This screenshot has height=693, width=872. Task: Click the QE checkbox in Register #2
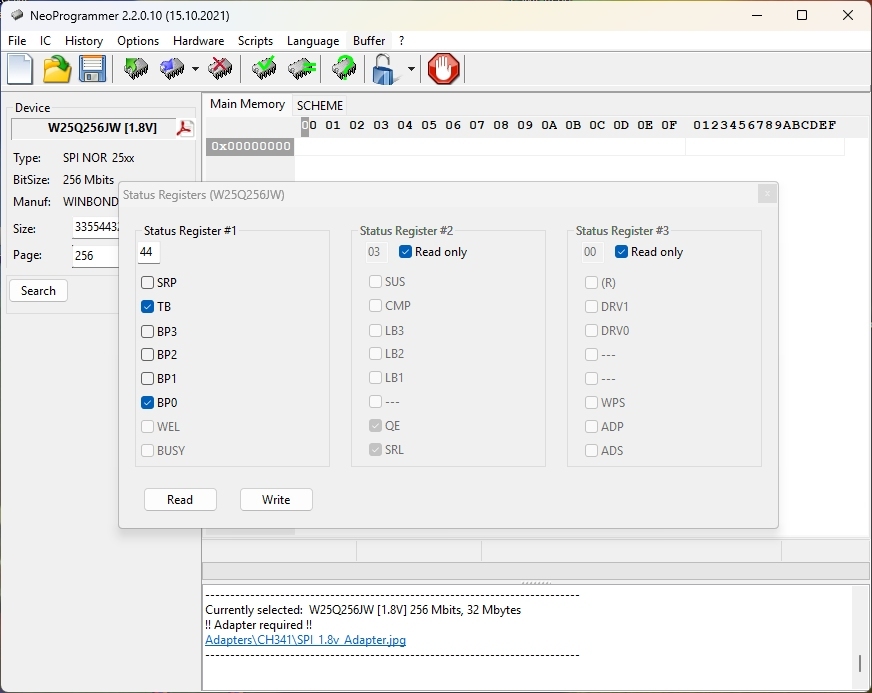[x=375, y=426]
